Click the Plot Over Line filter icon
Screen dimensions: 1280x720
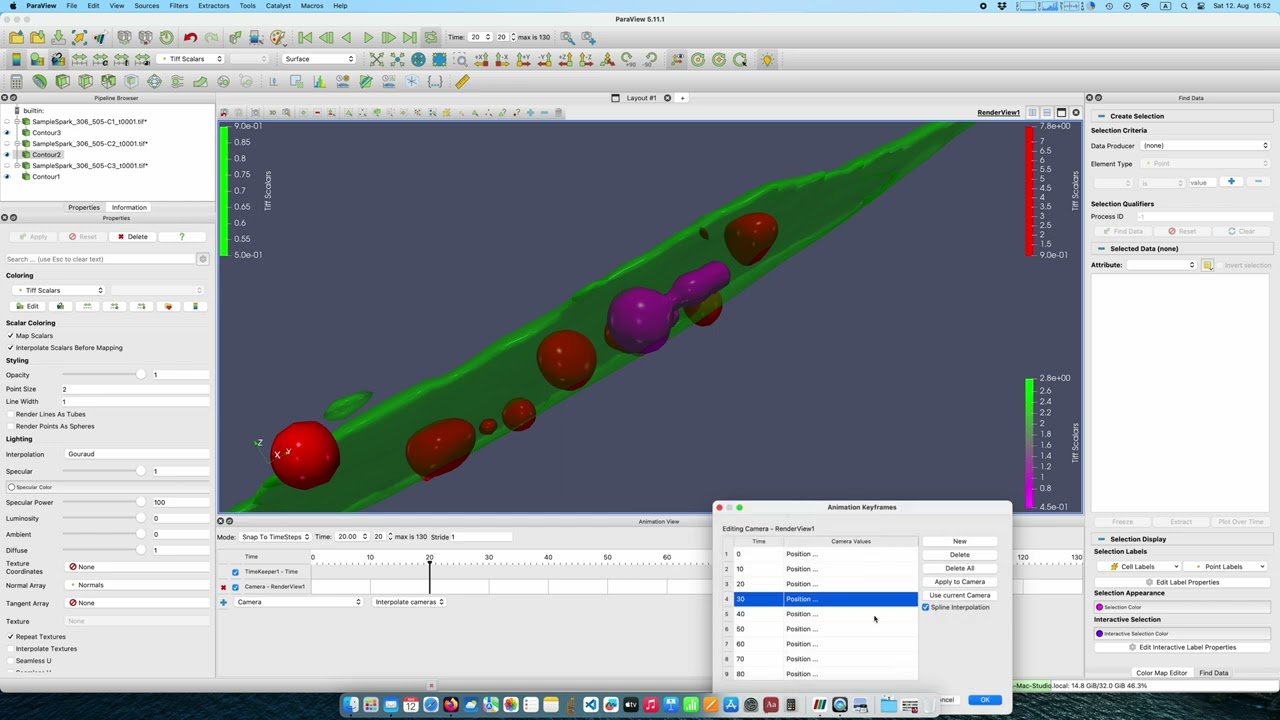click(366, 81)
